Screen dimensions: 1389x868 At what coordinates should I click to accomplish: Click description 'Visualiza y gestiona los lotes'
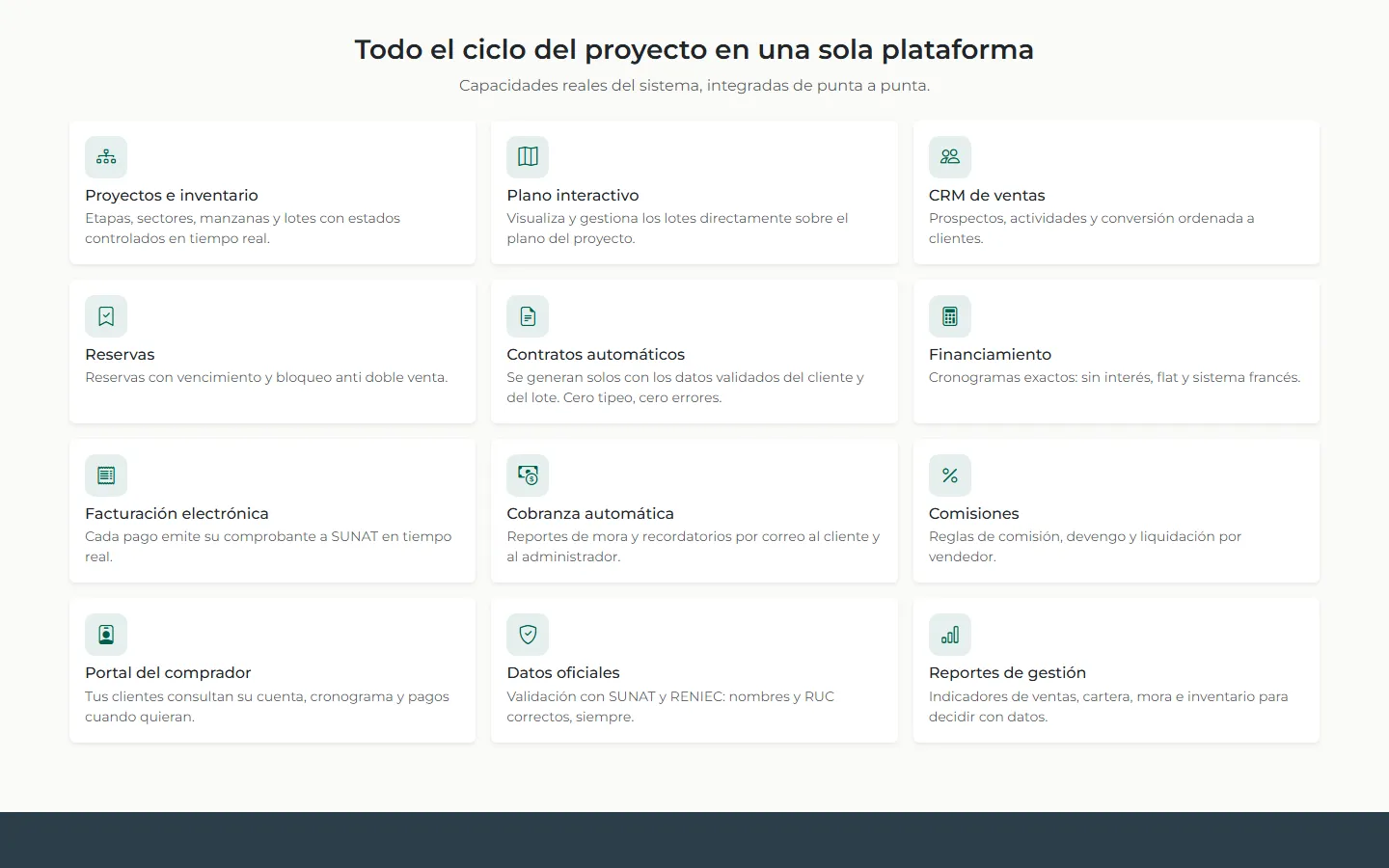(678, 229)
